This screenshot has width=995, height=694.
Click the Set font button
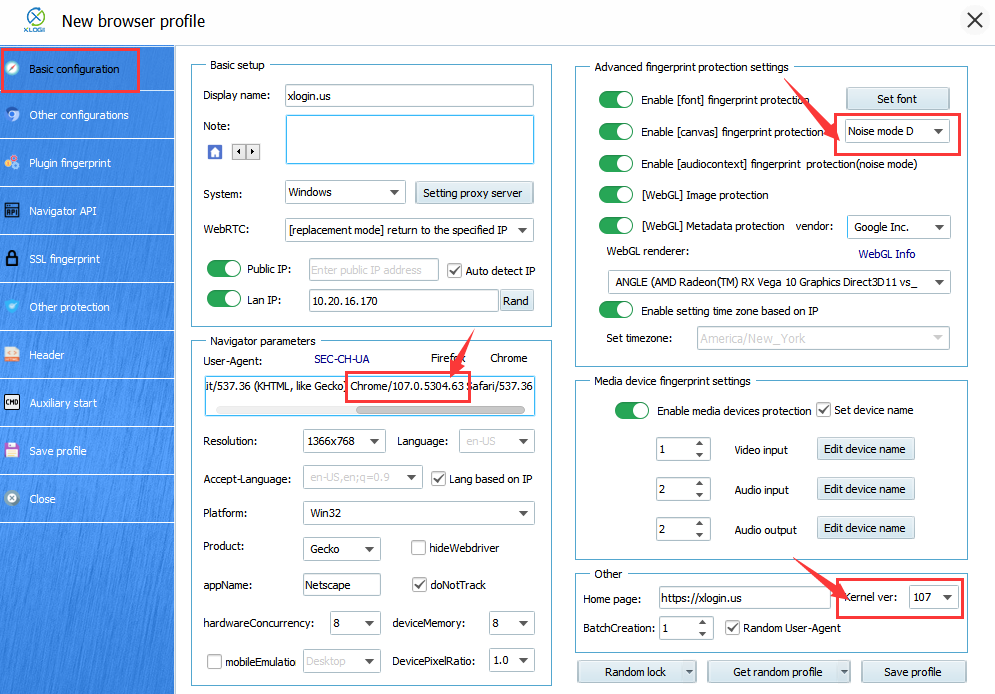pos(897,99)
